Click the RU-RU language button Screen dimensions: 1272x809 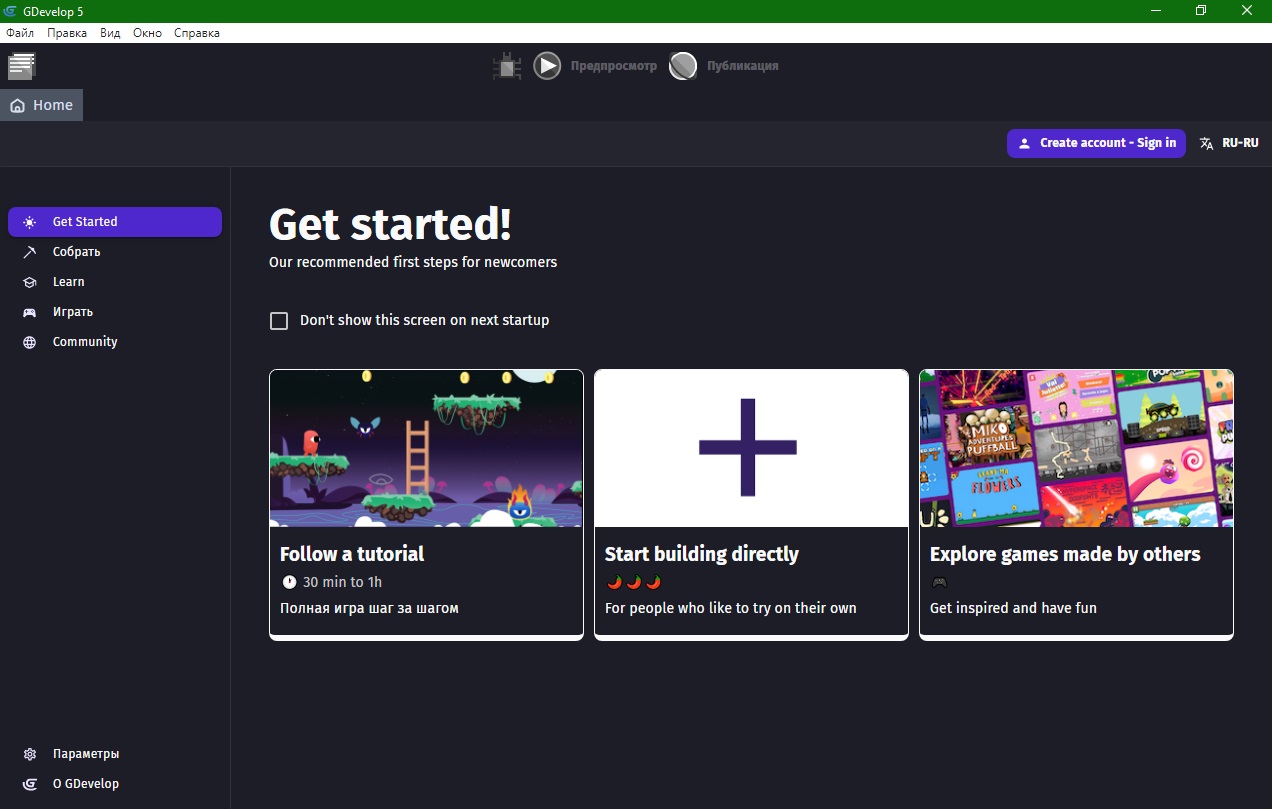pos(1229,143)
